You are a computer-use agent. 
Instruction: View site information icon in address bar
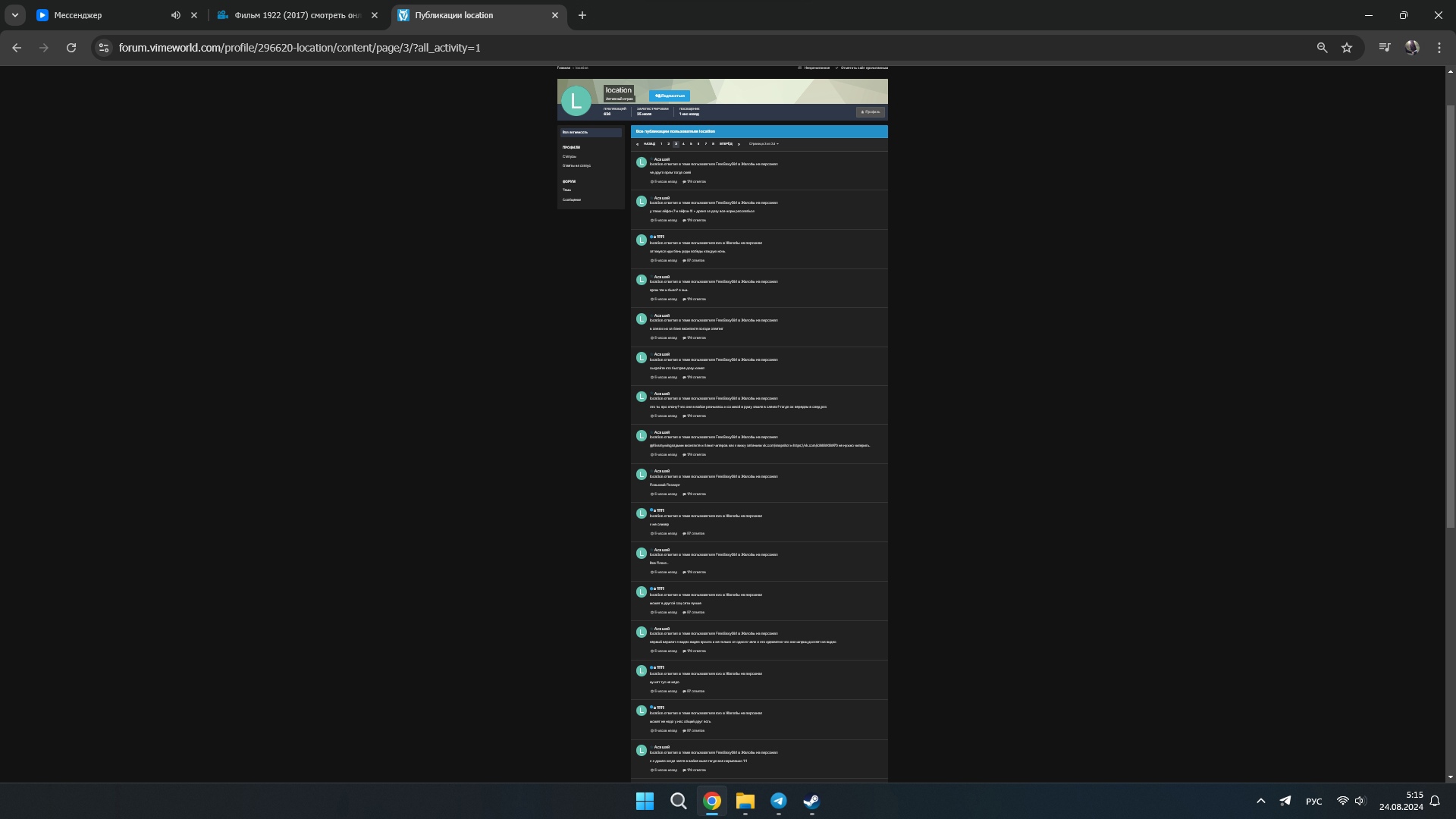tap(104, 48)
